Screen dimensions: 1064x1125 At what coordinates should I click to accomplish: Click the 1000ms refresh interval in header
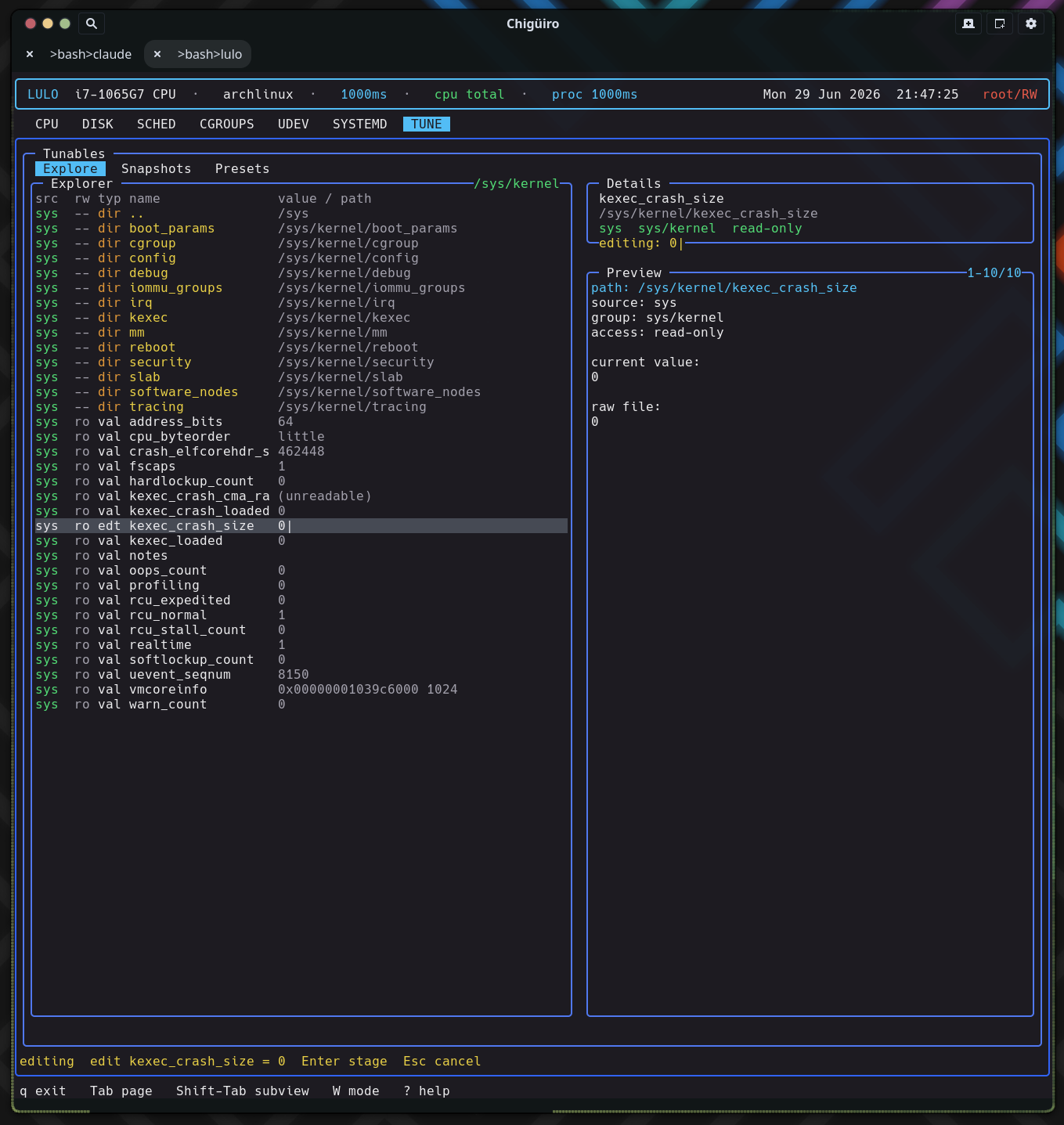[364, 94]
